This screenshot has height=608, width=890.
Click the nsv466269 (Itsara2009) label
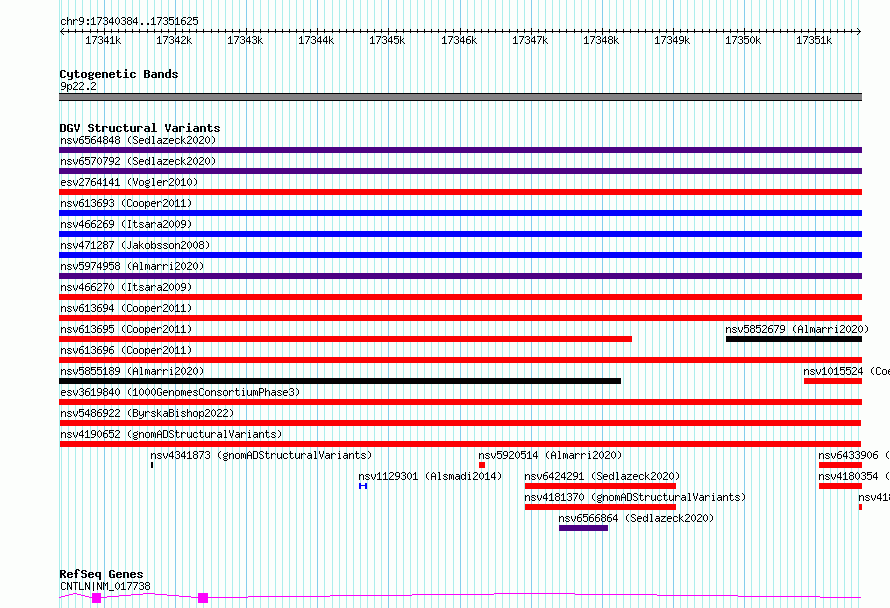tap(126, 224)
